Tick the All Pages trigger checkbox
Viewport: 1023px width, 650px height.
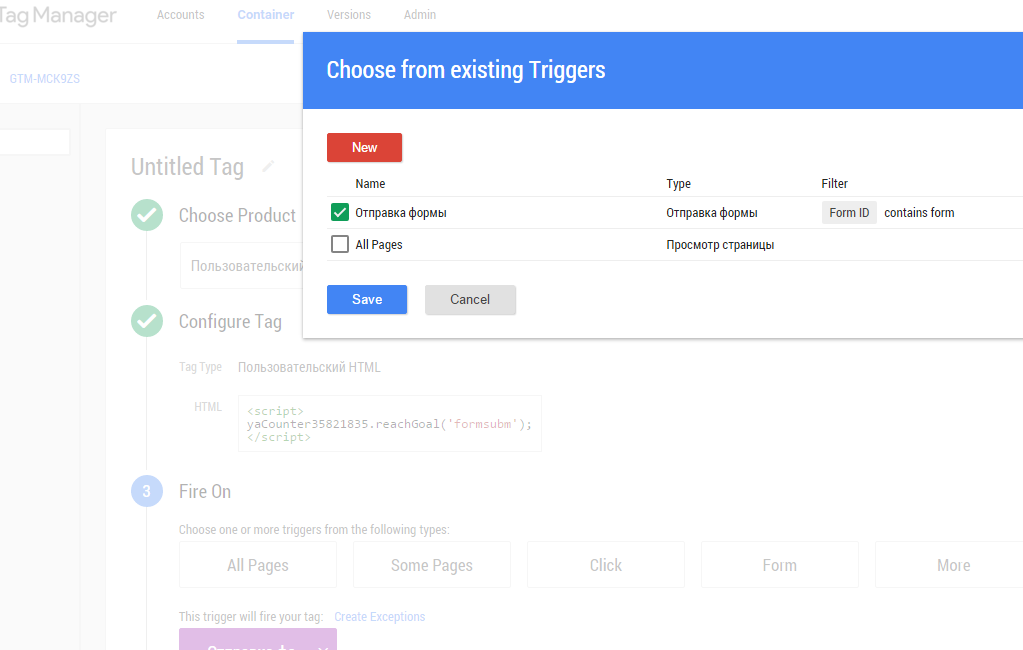pyautogui.click(x=340, y=244)
